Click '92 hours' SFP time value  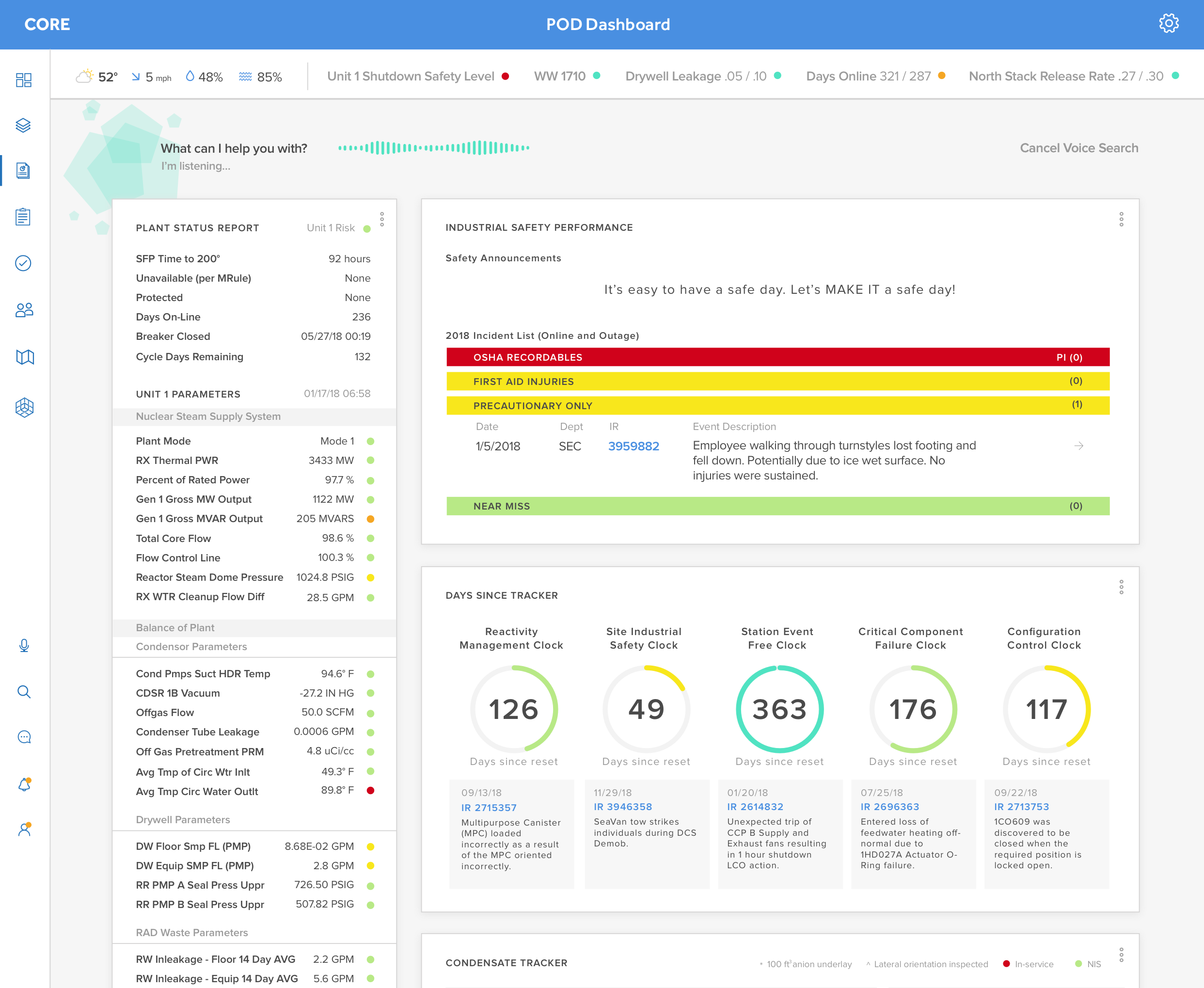(x=349, y=259)
